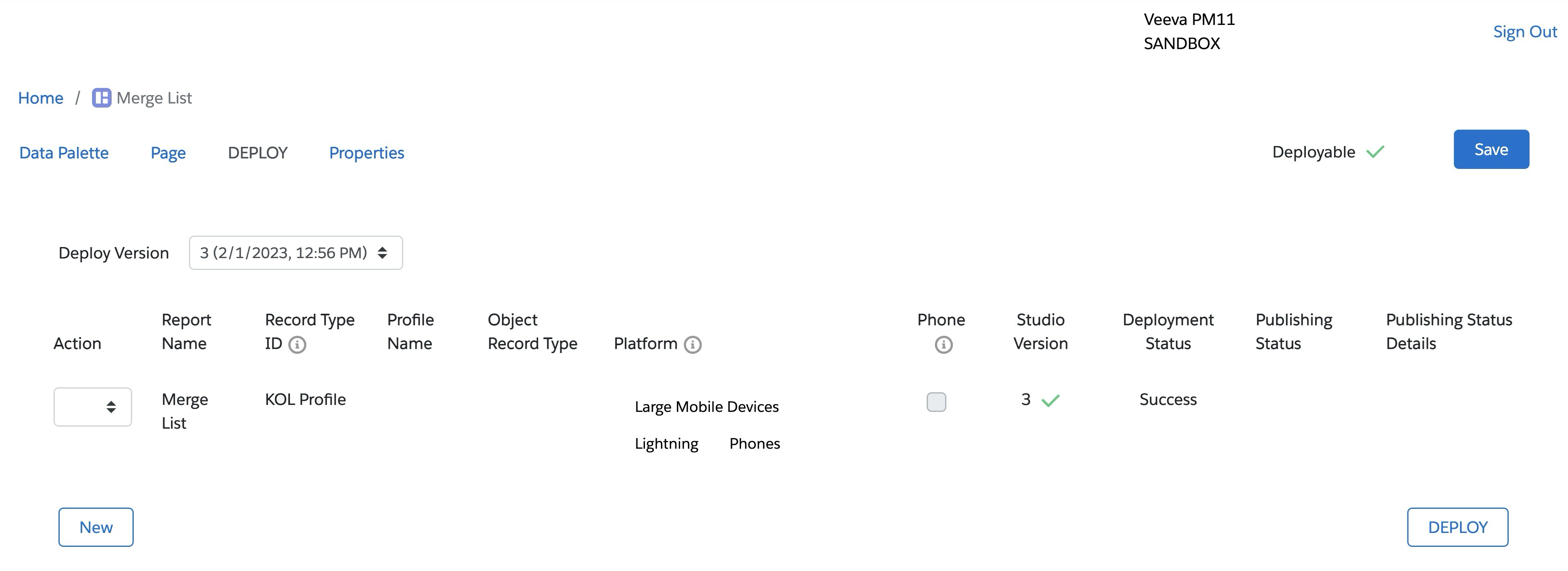
Task: Expand the Action dropdown in Merge List row
Action: (92, 407)
